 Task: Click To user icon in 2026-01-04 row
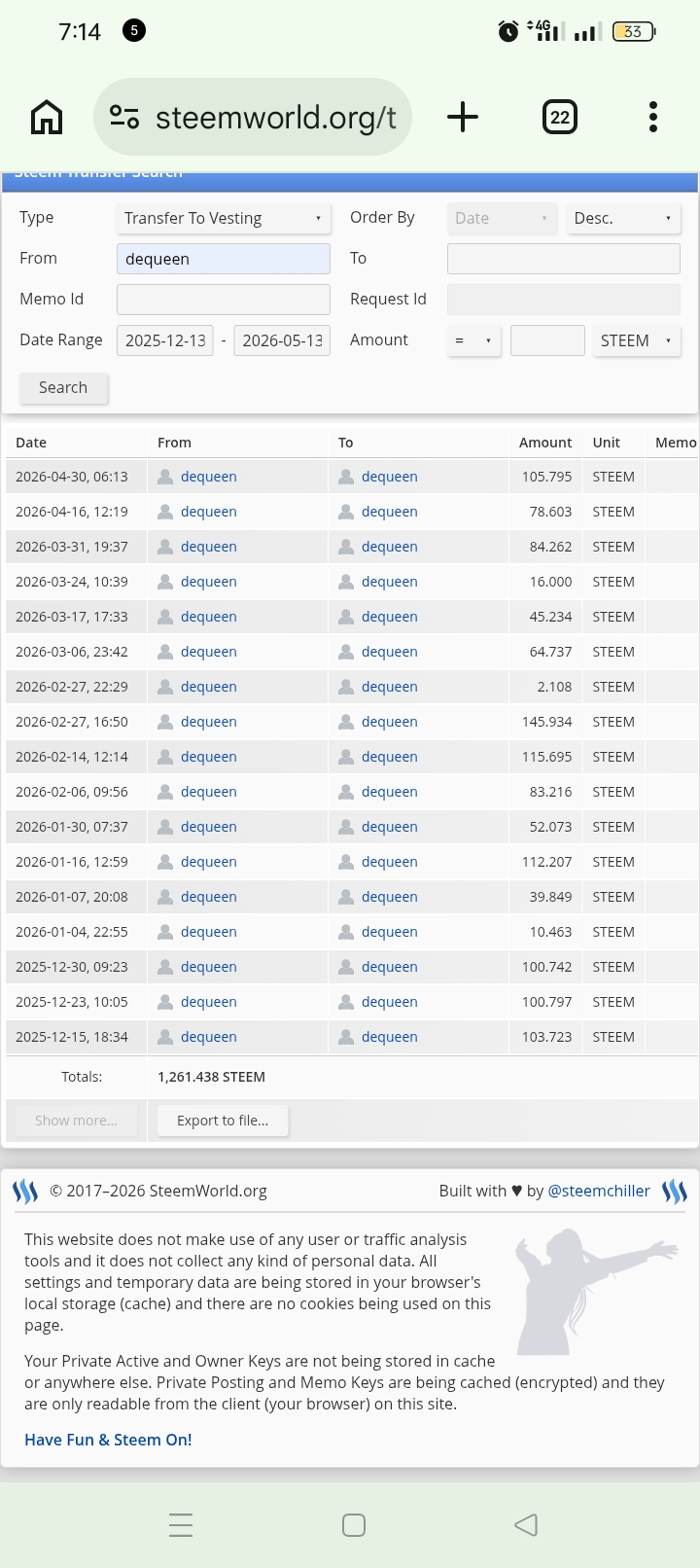point(346,932)
